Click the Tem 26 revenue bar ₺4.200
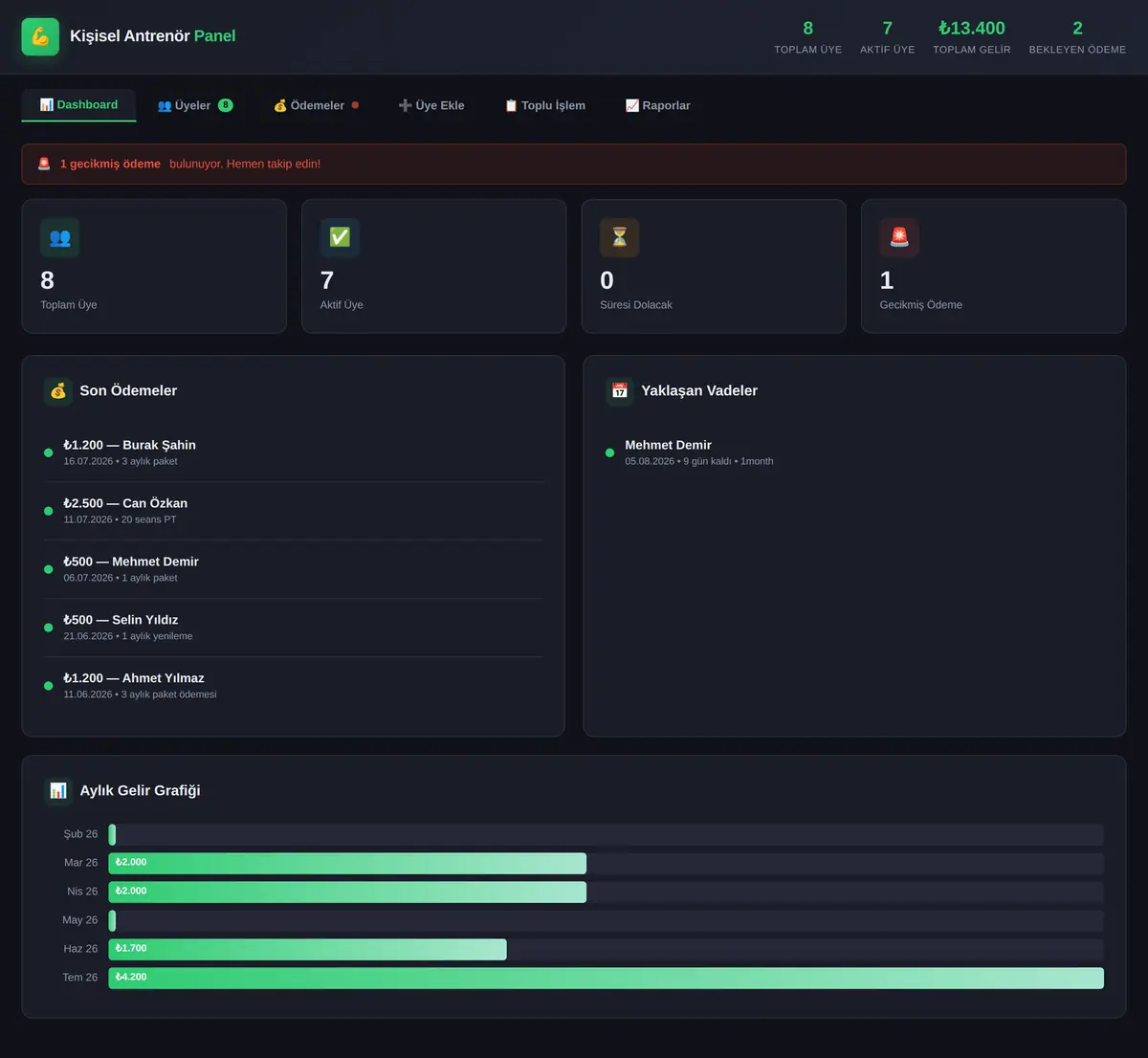1148x1058 pixels. (607, 978)
